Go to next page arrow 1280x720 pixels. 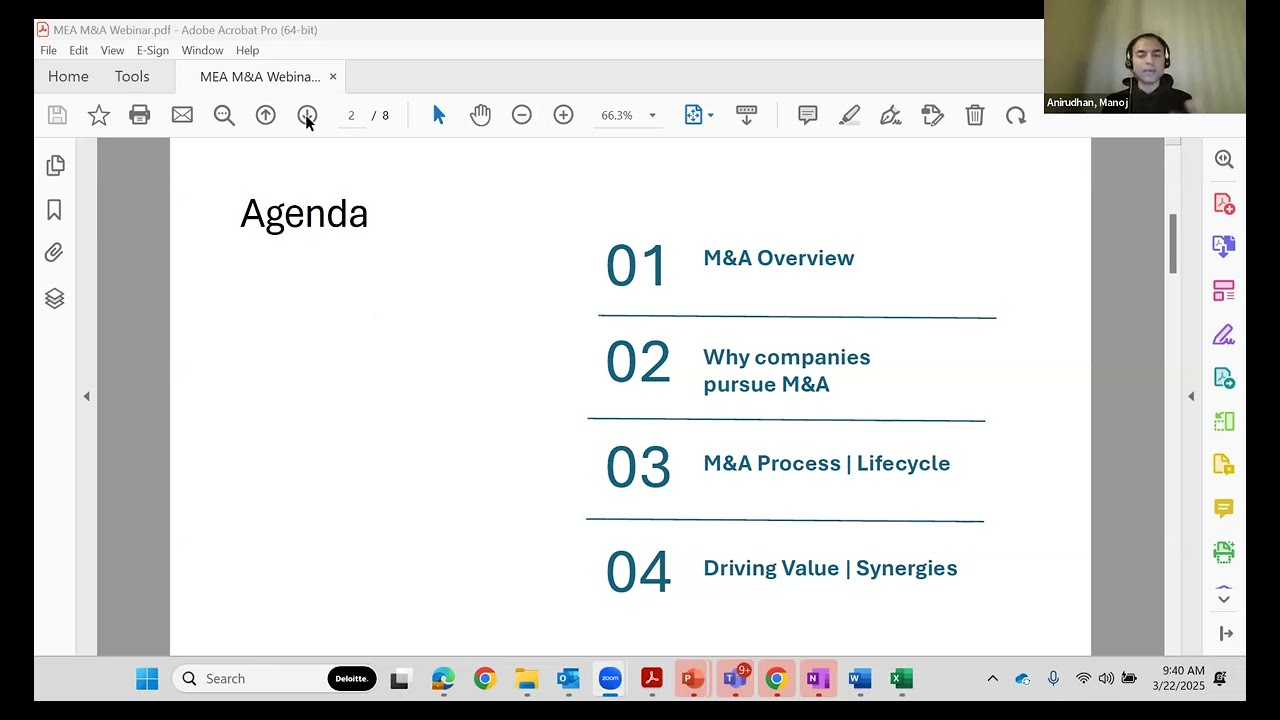[307, 115]
